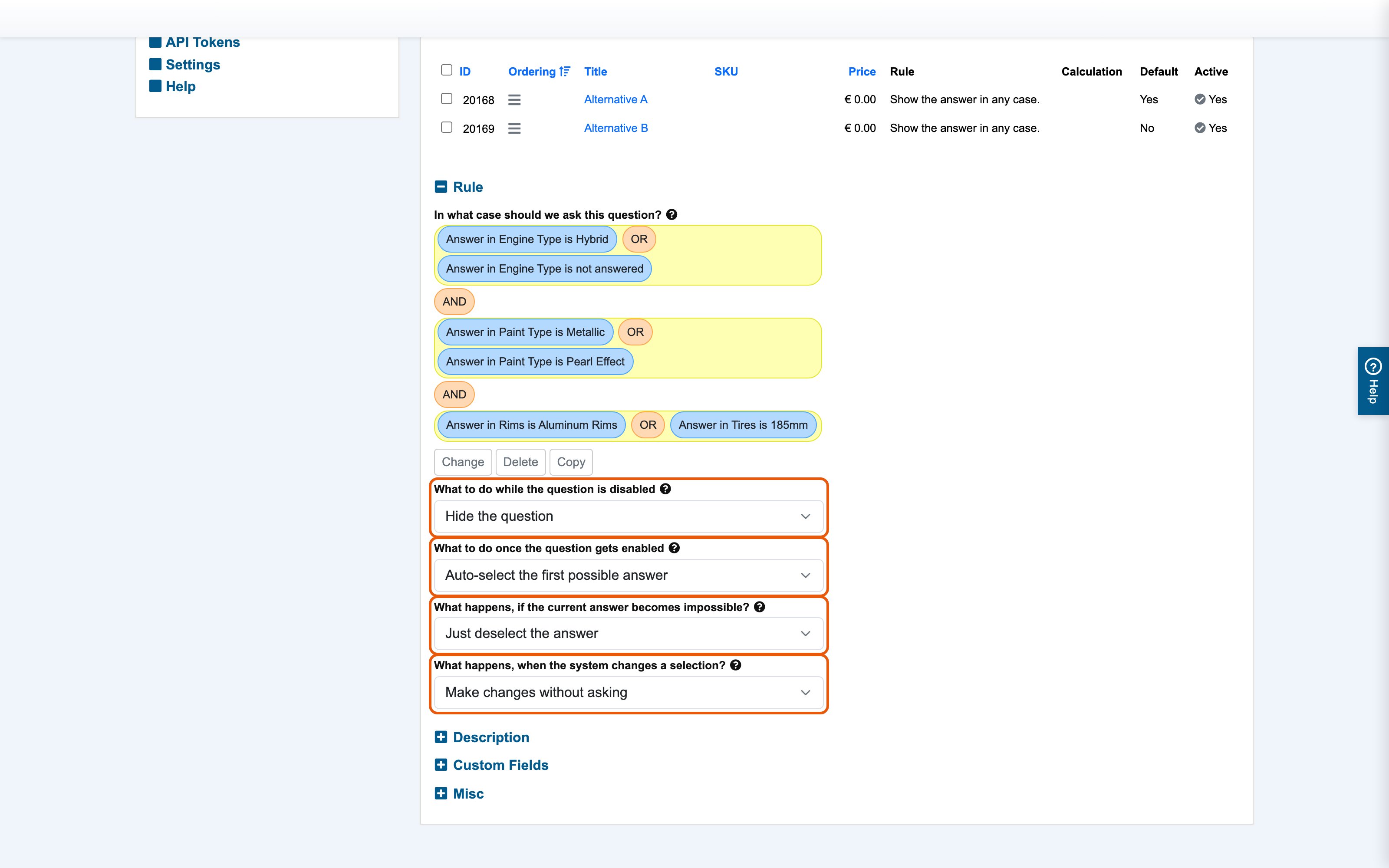This screenshot has height=868, width=1389.
Task: Click the square icon beside Settings
Action: (155, 64)
